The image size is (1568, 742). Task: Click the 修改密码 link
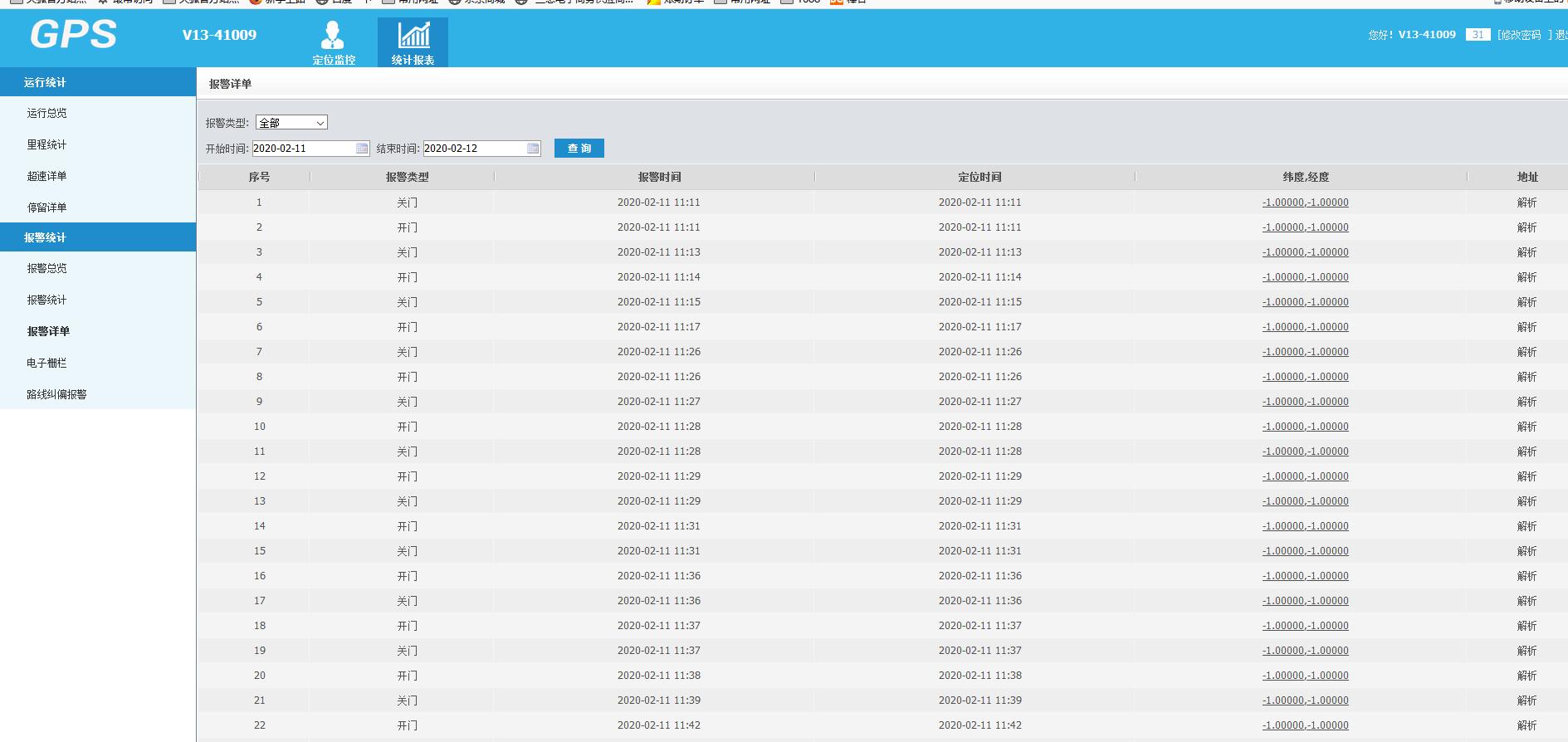tap(1520, 35)
